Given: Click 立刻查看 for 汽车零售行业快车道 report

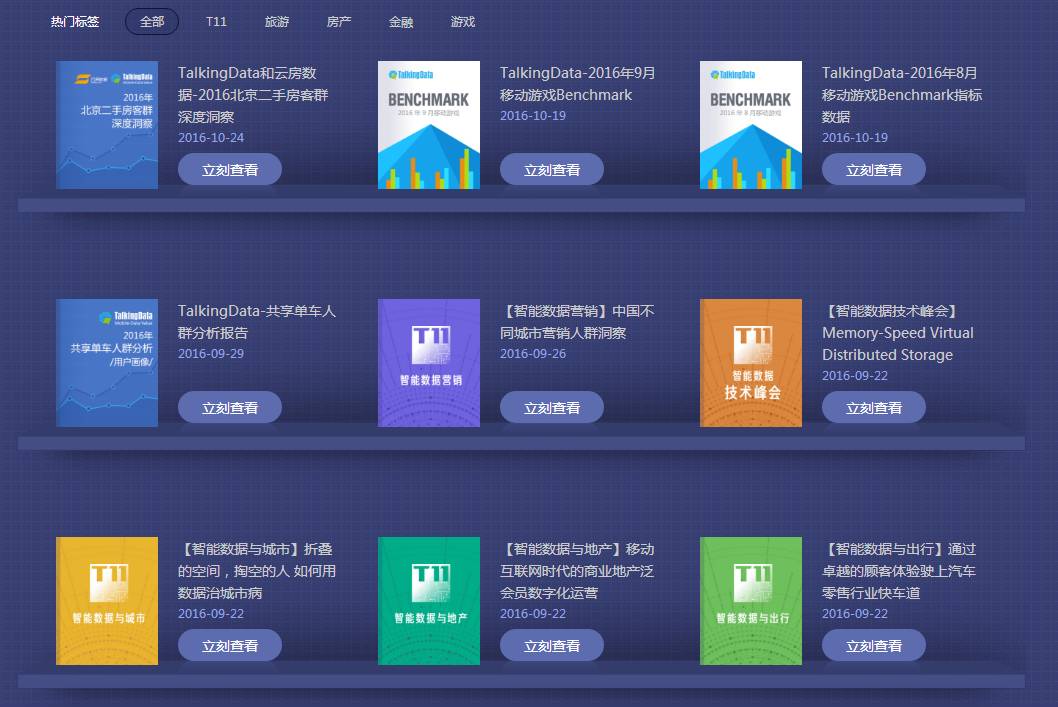Looking at the screenshot, I should tap(874, 646).
